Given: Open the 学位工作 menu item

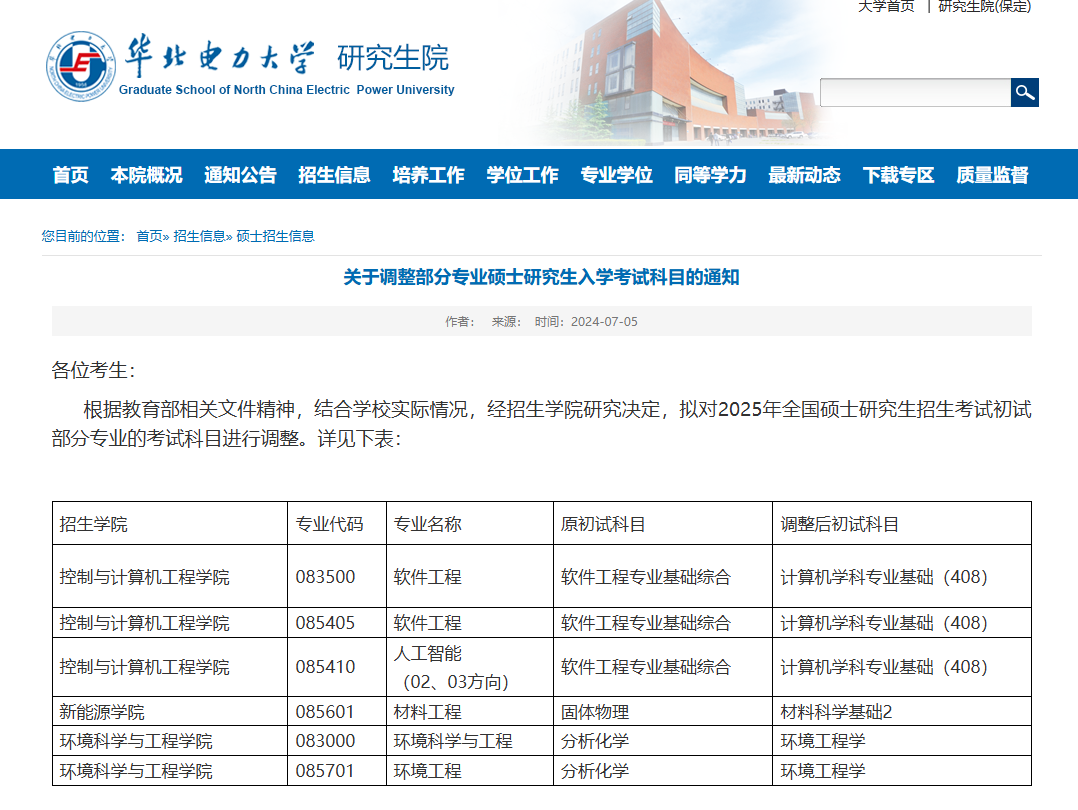Looking at the screenshot, I should coord(522,175).
